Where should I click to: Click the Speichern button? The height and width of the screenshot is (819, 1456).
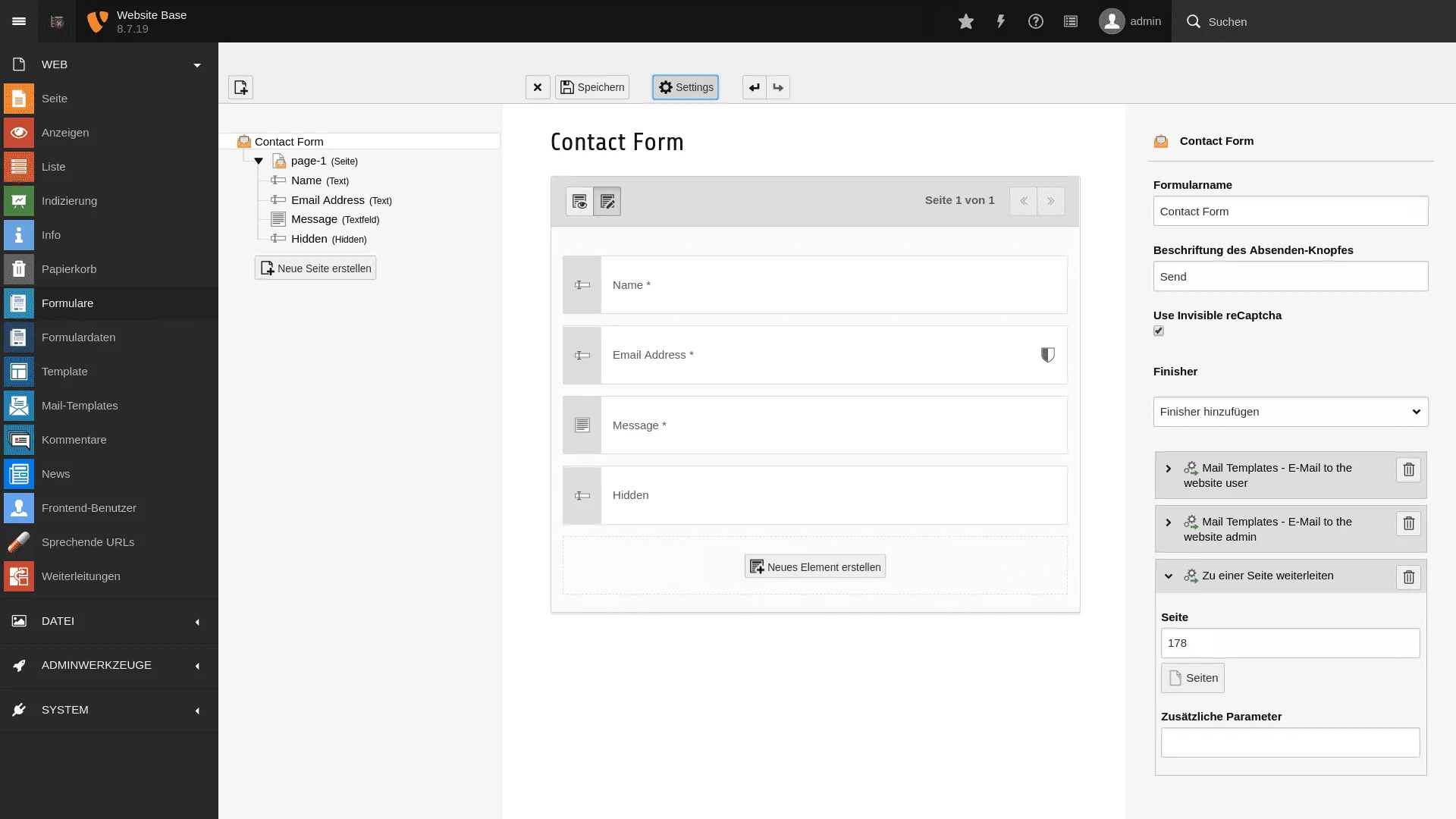(x=591, y=87)
